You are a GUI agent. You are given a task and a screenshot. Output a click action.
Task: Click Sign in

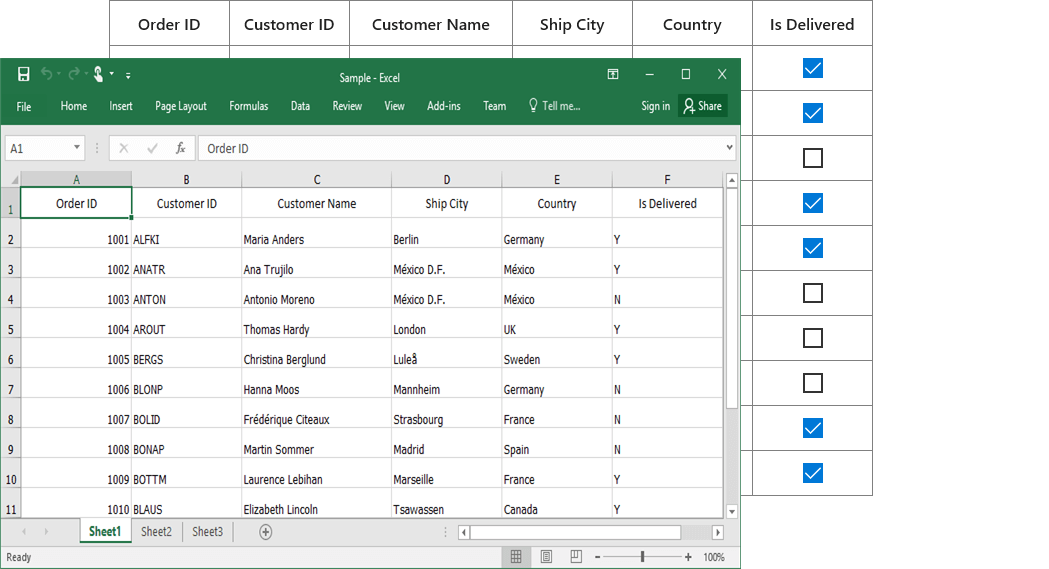click(655, 106)
